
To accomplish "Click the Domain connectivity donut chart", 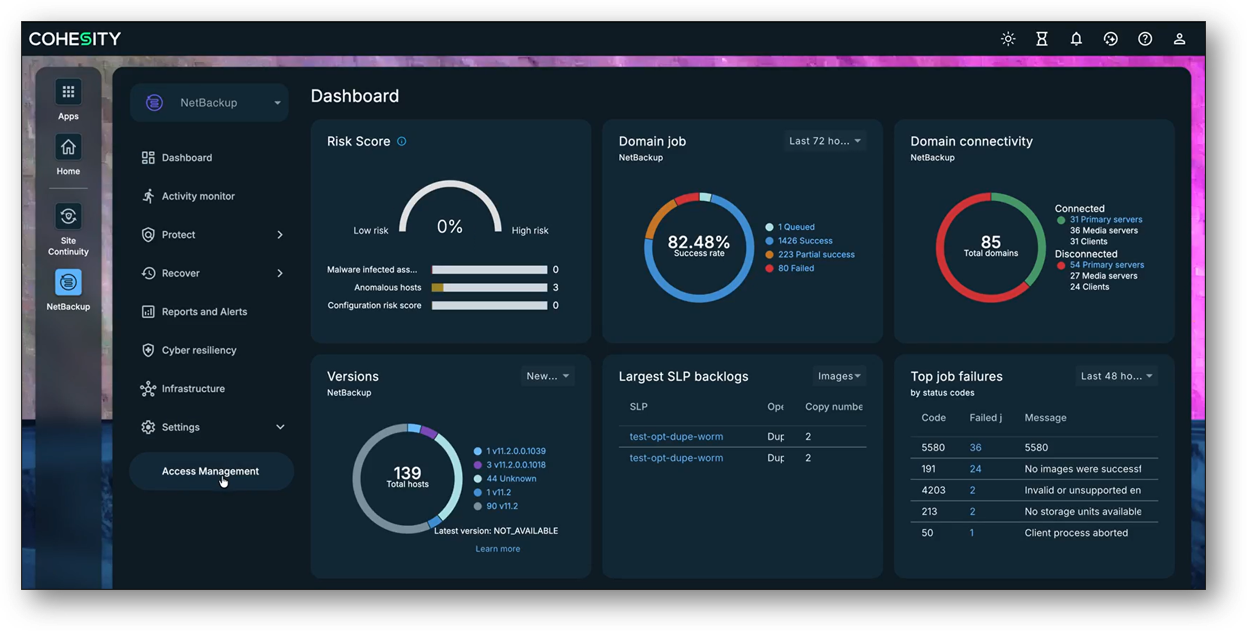I will (x=990, y=247).
